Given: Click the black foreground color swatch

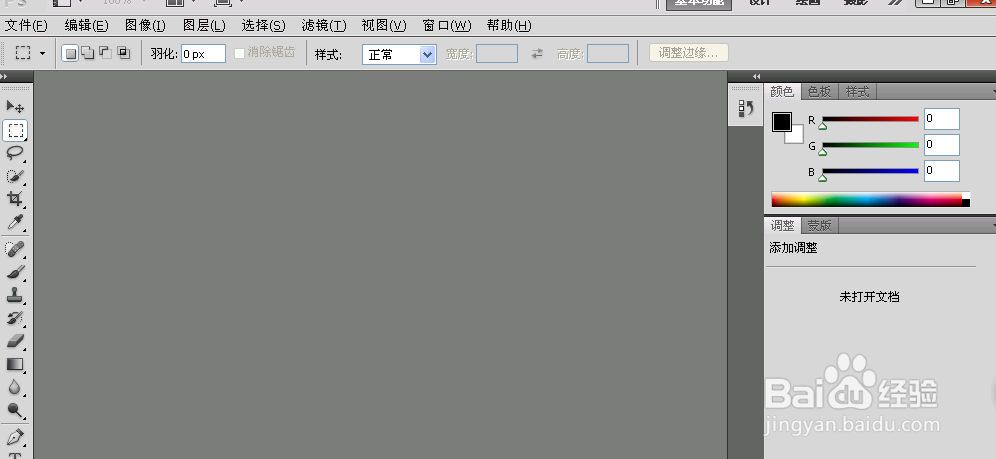Looking at the screenshot, I should point(781,121).
